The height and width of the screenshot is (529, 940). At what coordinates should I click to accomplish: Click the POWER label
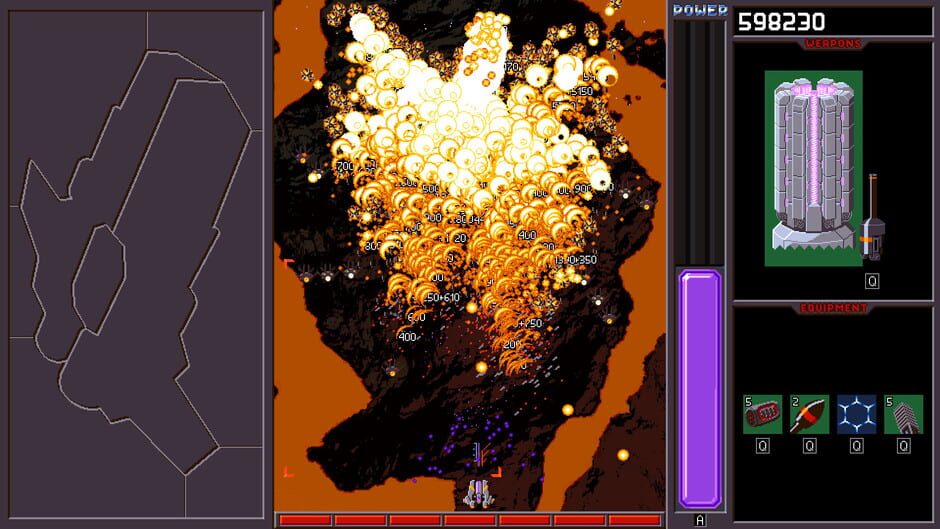[700, 10]
